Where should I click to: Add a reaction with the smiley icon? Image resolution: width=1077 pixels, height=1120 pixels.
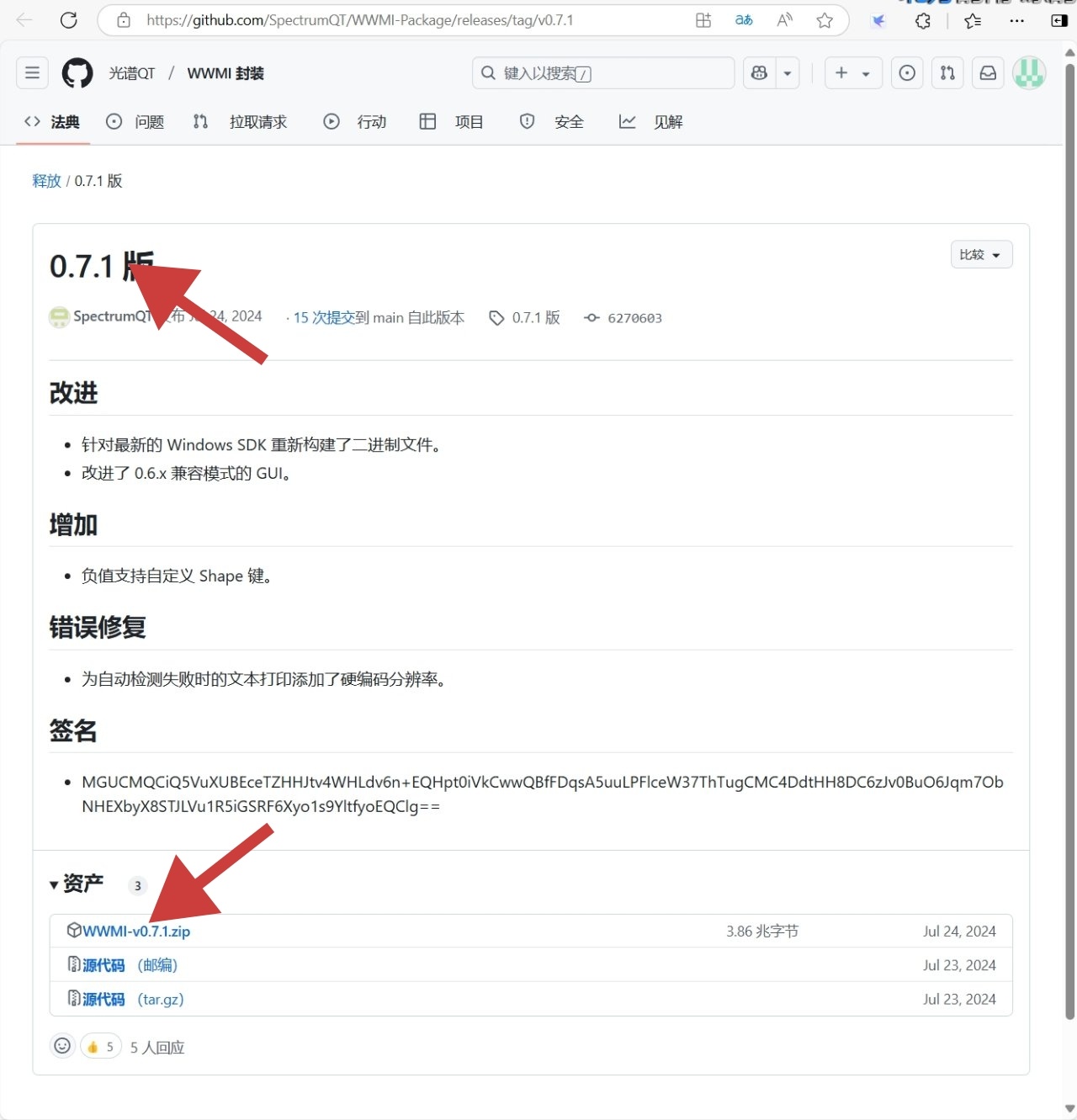pyautogui.click(x=62, y=1046)
